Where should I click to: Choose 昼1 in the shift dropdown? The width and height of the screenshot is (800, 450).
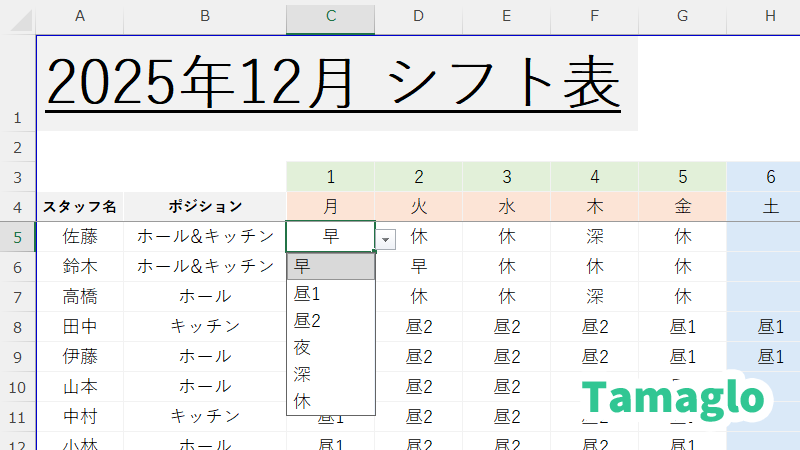(330, 294)
